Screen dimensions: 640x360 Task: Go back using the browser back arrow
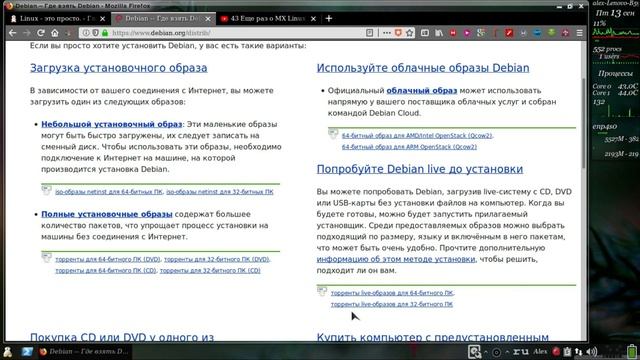click(13, 33)
